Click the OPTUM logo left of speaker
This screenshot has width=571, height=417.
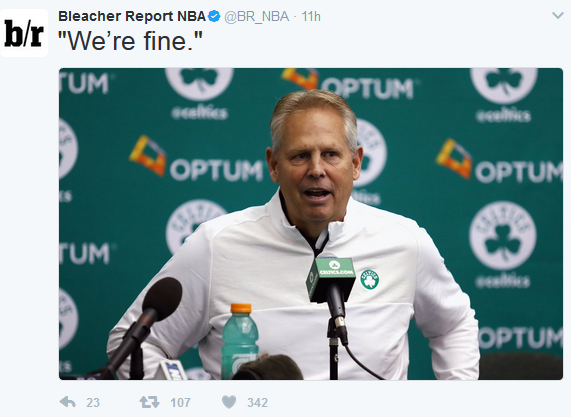[x=197, y=160]
